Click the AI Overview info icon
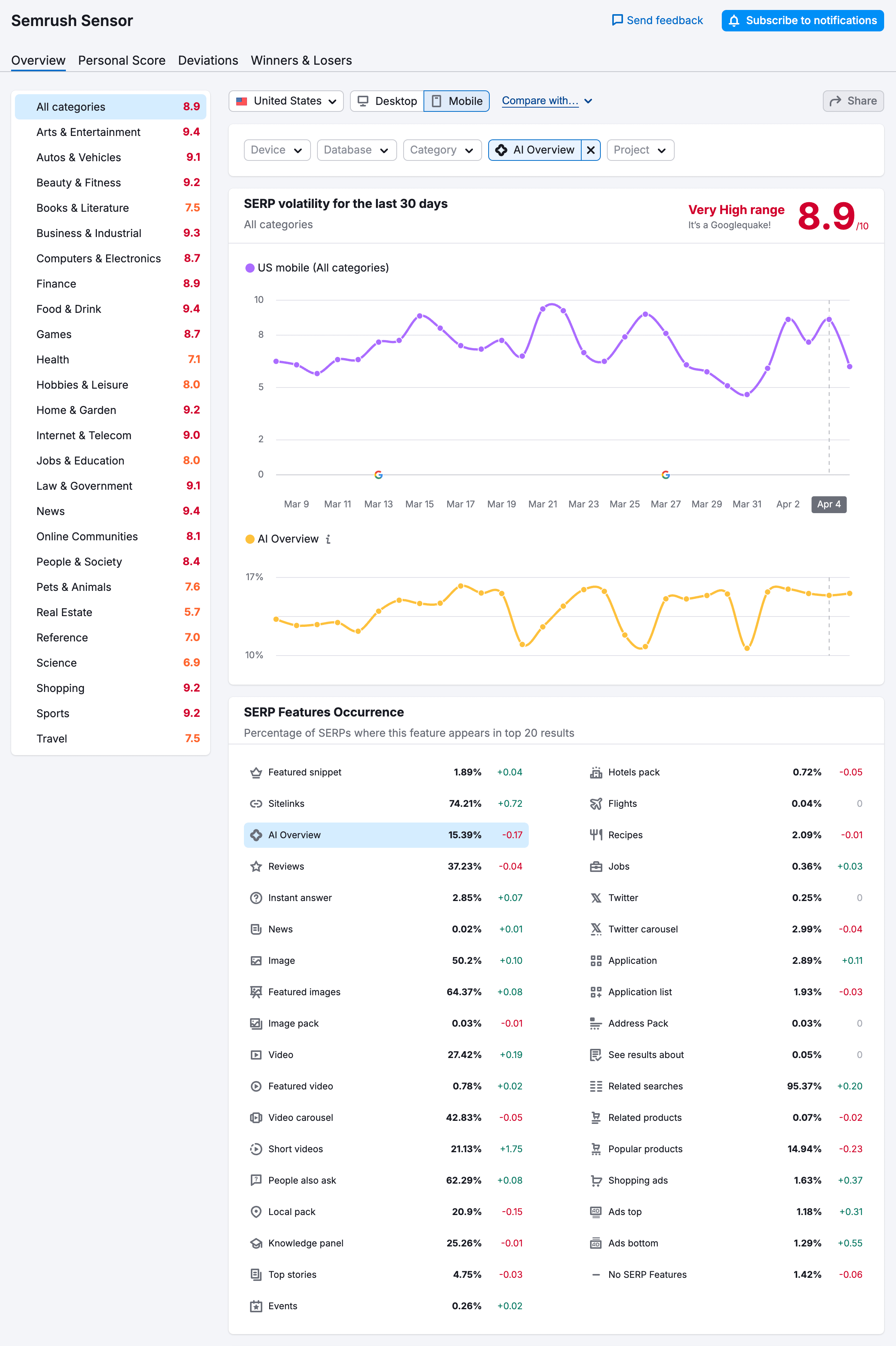The height and width of the screenshot is (1346, 896). point(328,539)
